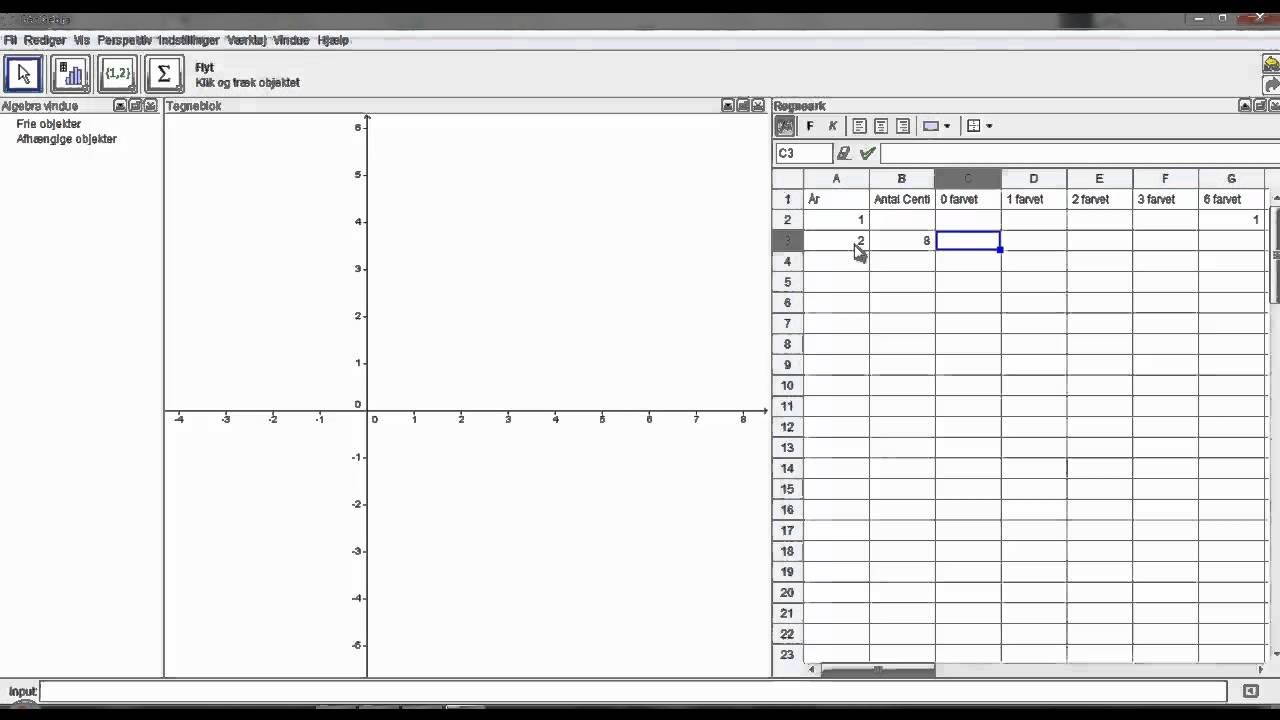
Task: Select the one-variable analysis bar chart tool
Action: [71, 74]
